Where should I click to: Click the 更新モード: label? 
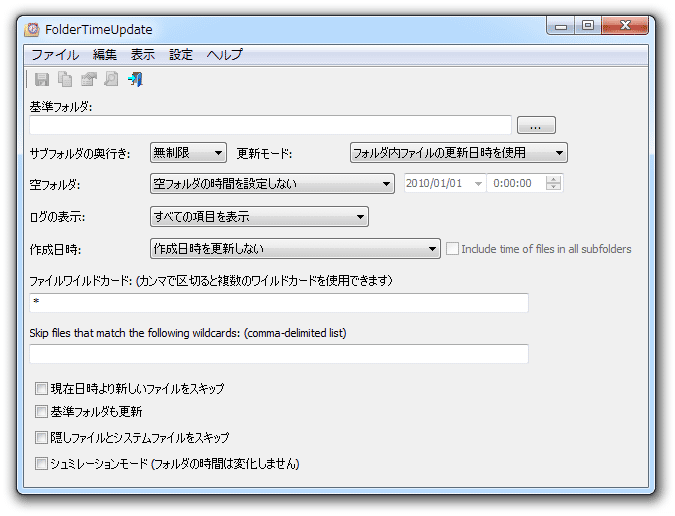264,154
